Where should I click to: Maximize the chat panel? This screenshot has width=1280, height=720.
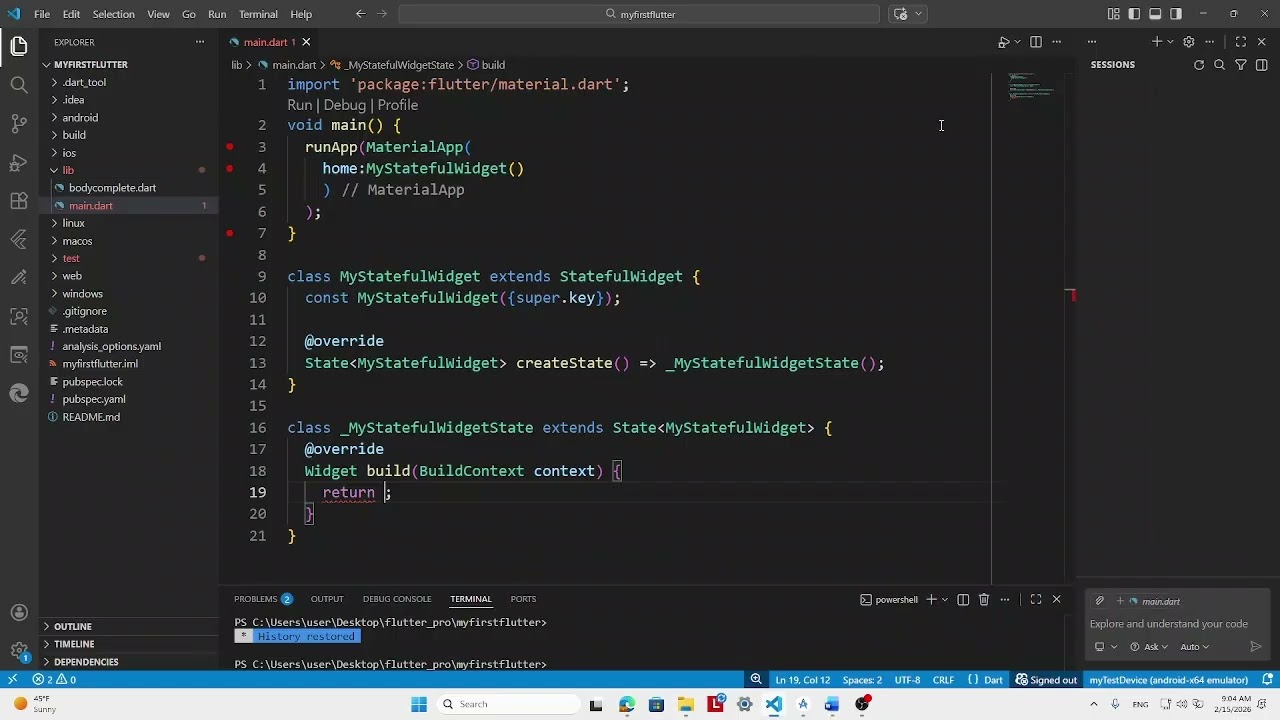pyautogui.click(x=1241, y=42)
